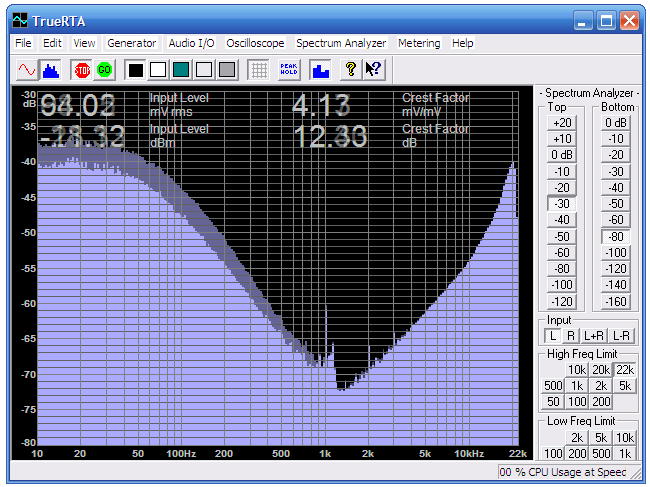Open the Audio I/O menu
Viewport: 650px width, 487px height.
[x=191, y=43]
